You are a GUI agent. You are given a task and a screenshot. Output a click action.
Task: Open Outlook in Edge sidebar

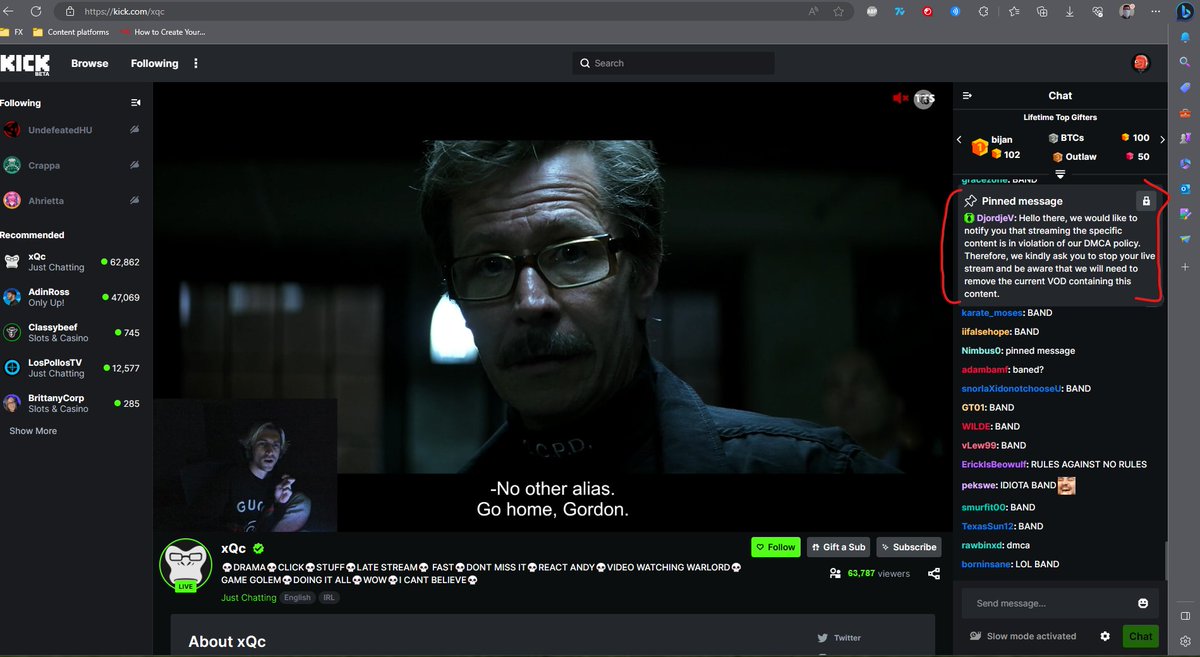1185,188
